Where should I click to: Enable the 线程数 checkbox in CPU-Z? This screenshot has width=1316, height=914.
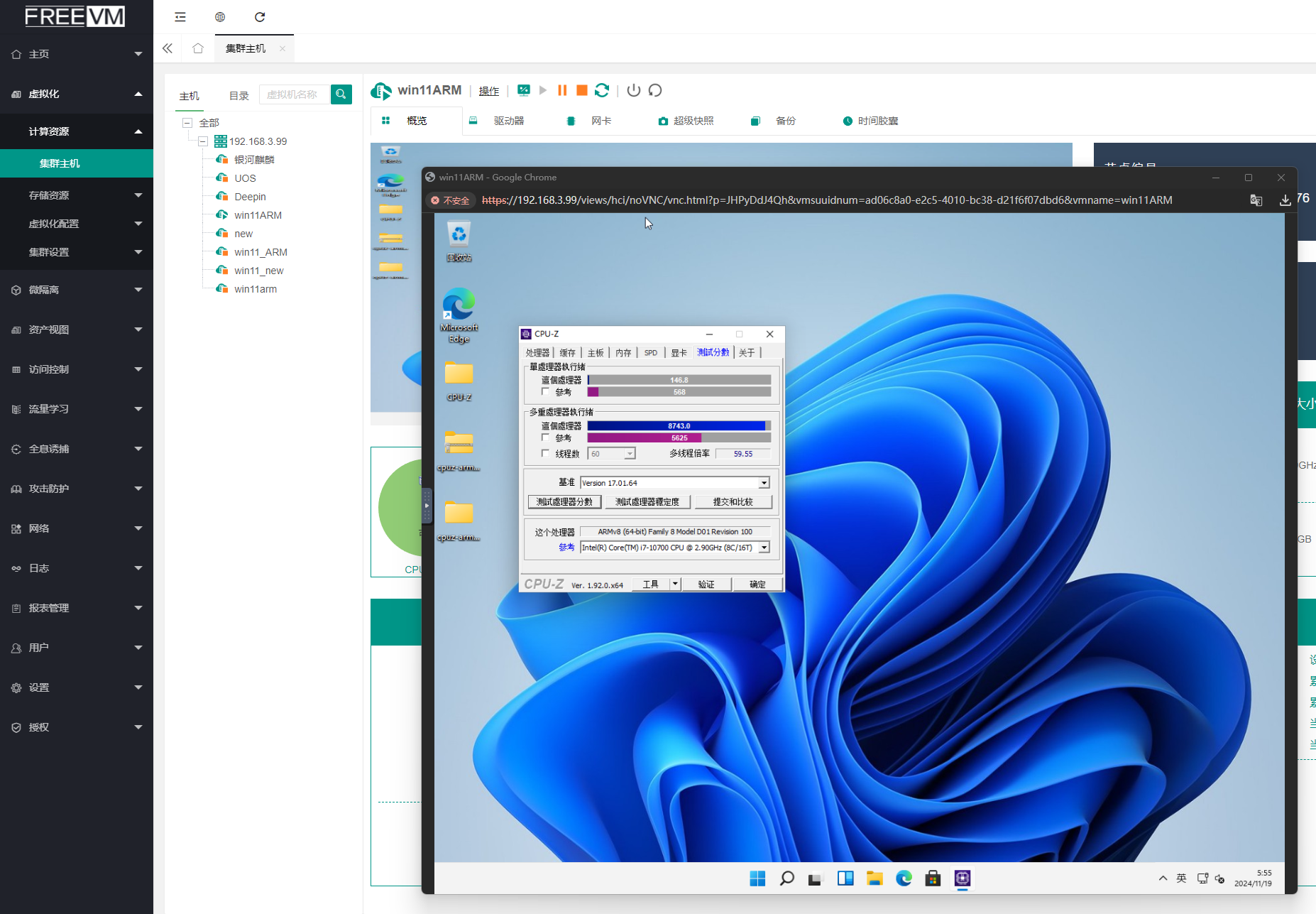tap(545, 454)
